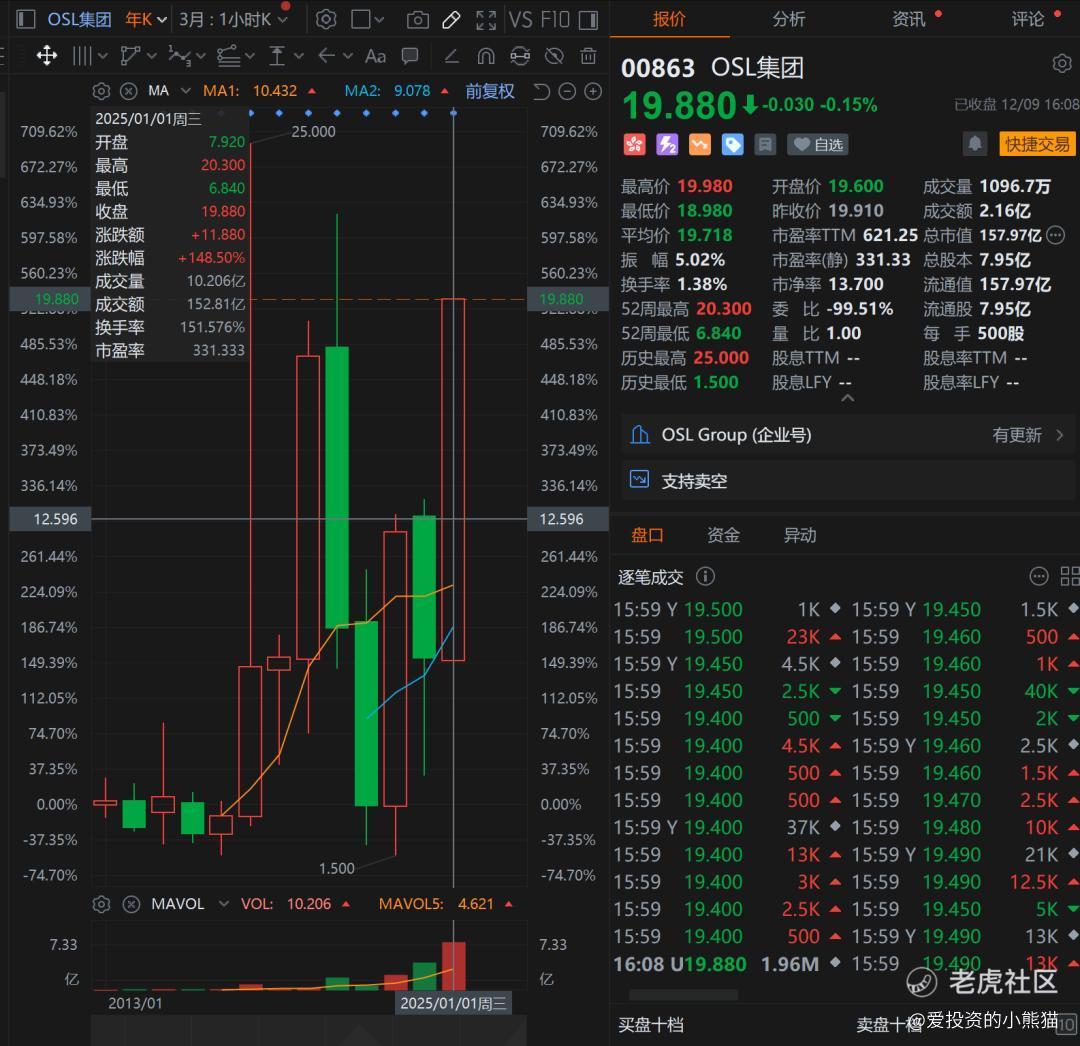Select the vertical lines drawing tool

click(x=82, y=56)
